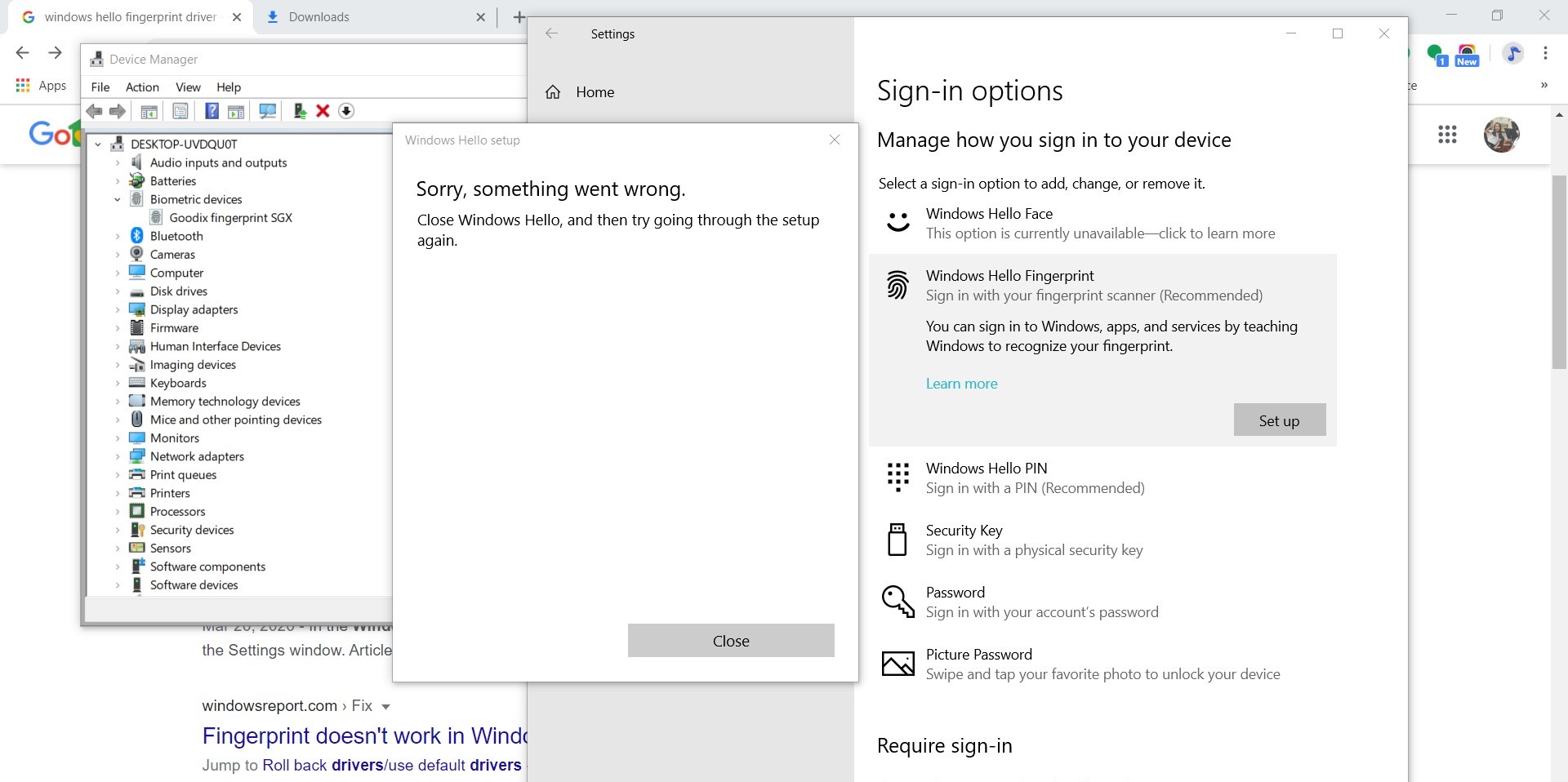
Task: Open the View menu in Device Manager
Action: [188, 87]
